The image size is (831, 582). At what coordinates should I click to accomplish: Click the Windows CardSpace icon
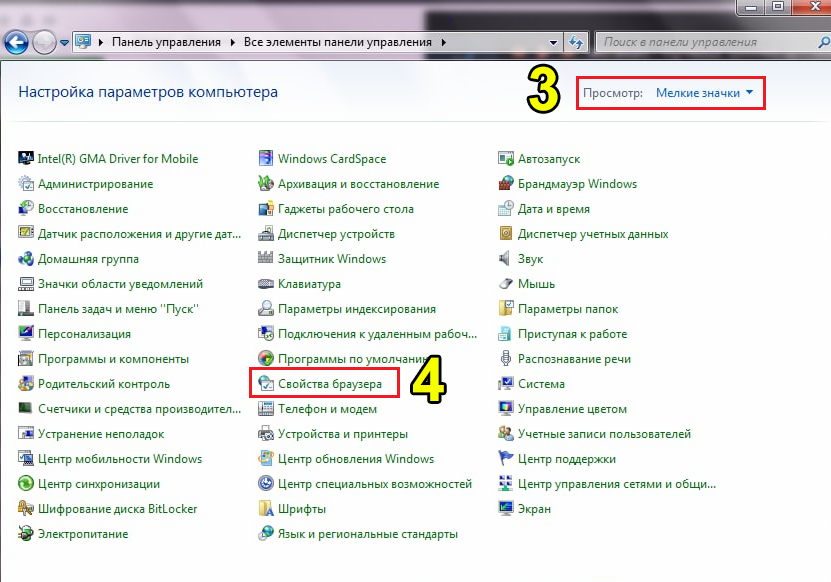tap(266, 158)
